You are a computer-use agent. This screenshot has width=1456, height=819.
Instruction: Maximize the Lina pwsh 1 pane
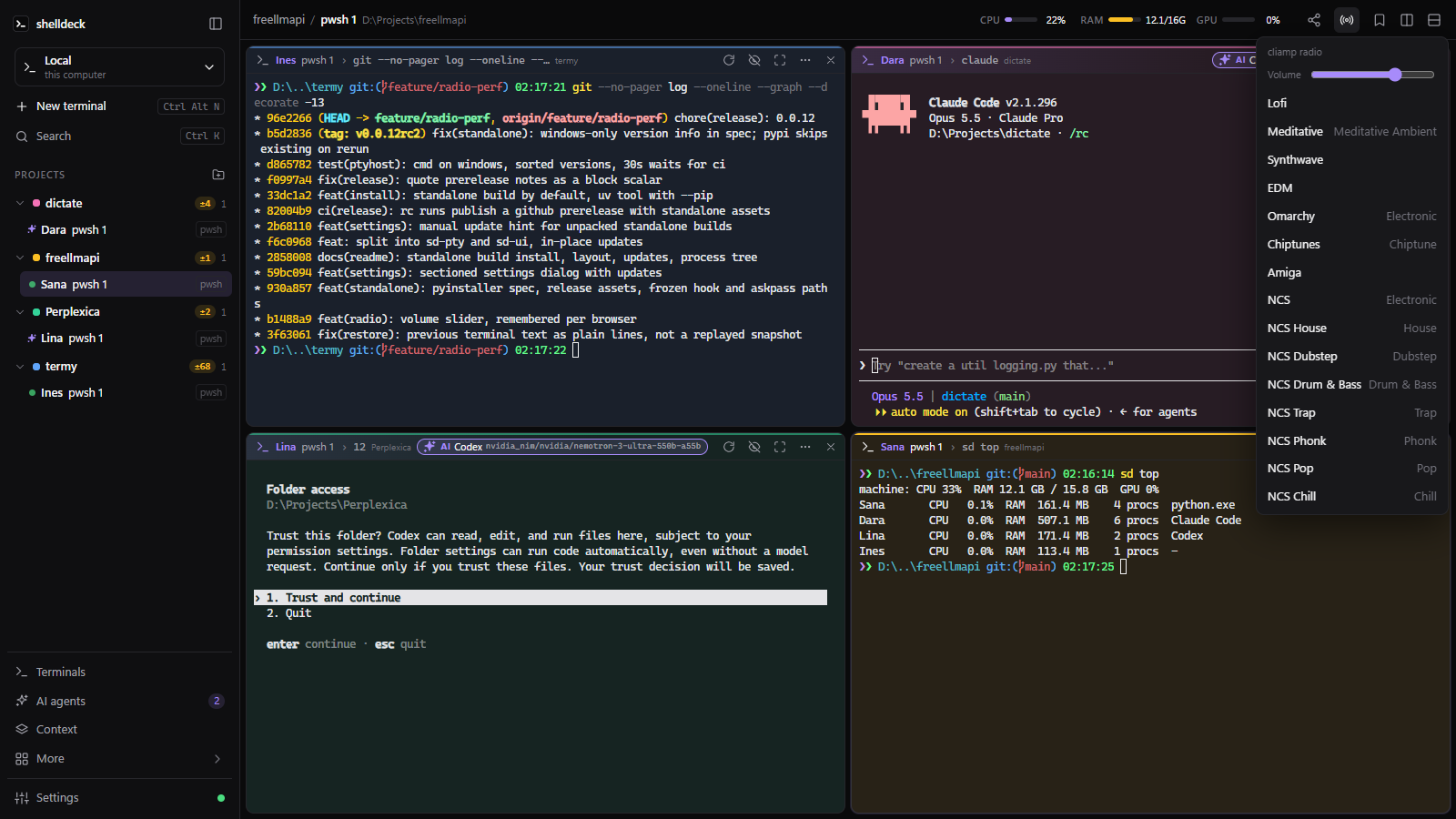pos(780,447)
